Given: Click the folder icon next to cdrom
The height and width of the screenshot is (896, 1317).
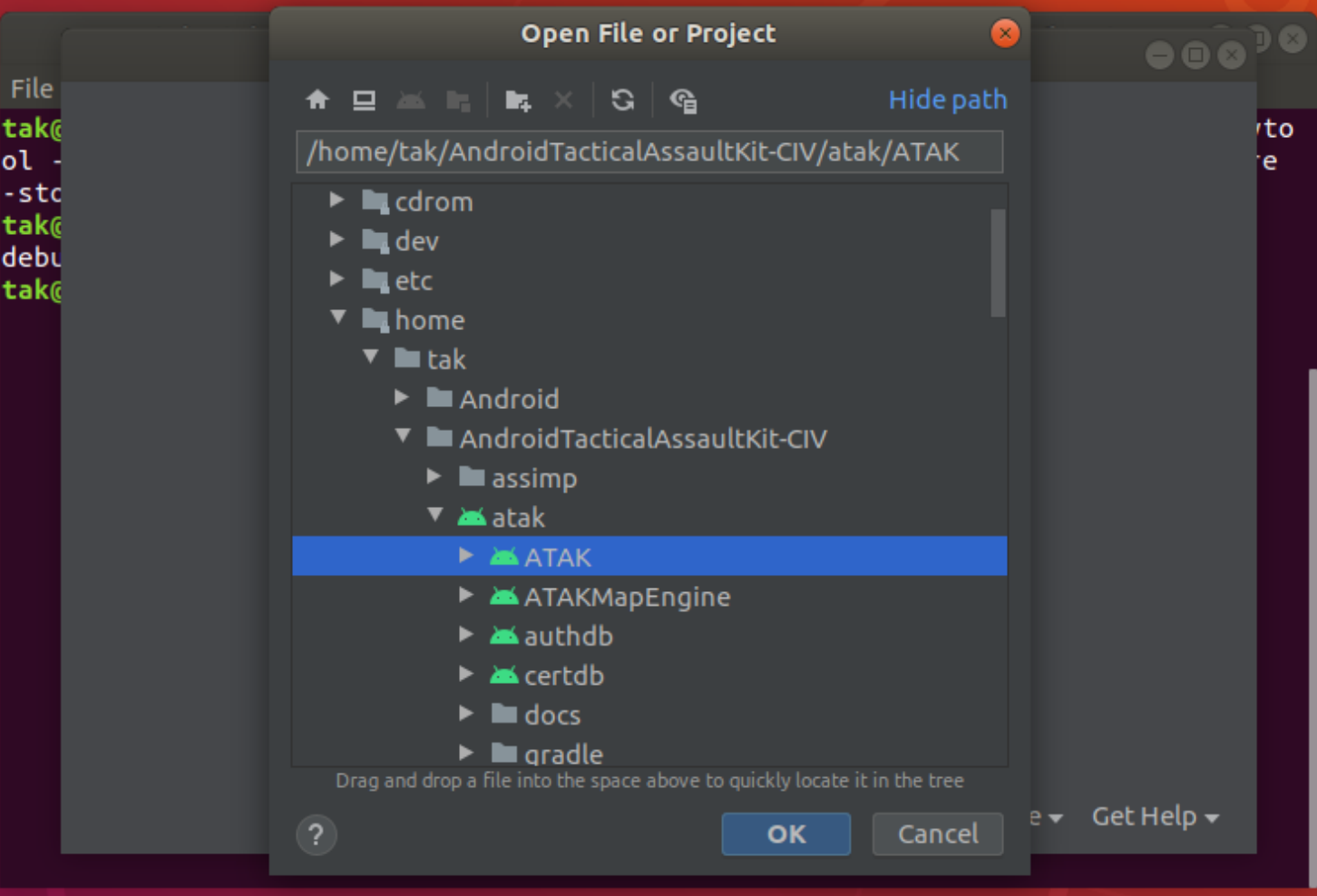Looking at the screenshot, I should tap(376, 201).
